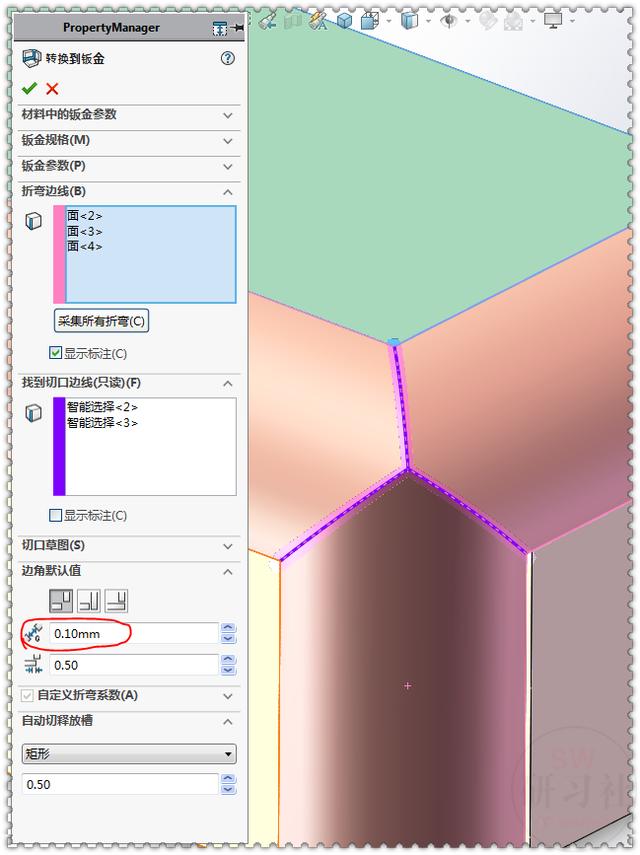Open the View Orientation cube icon

(x=370, y=21)
